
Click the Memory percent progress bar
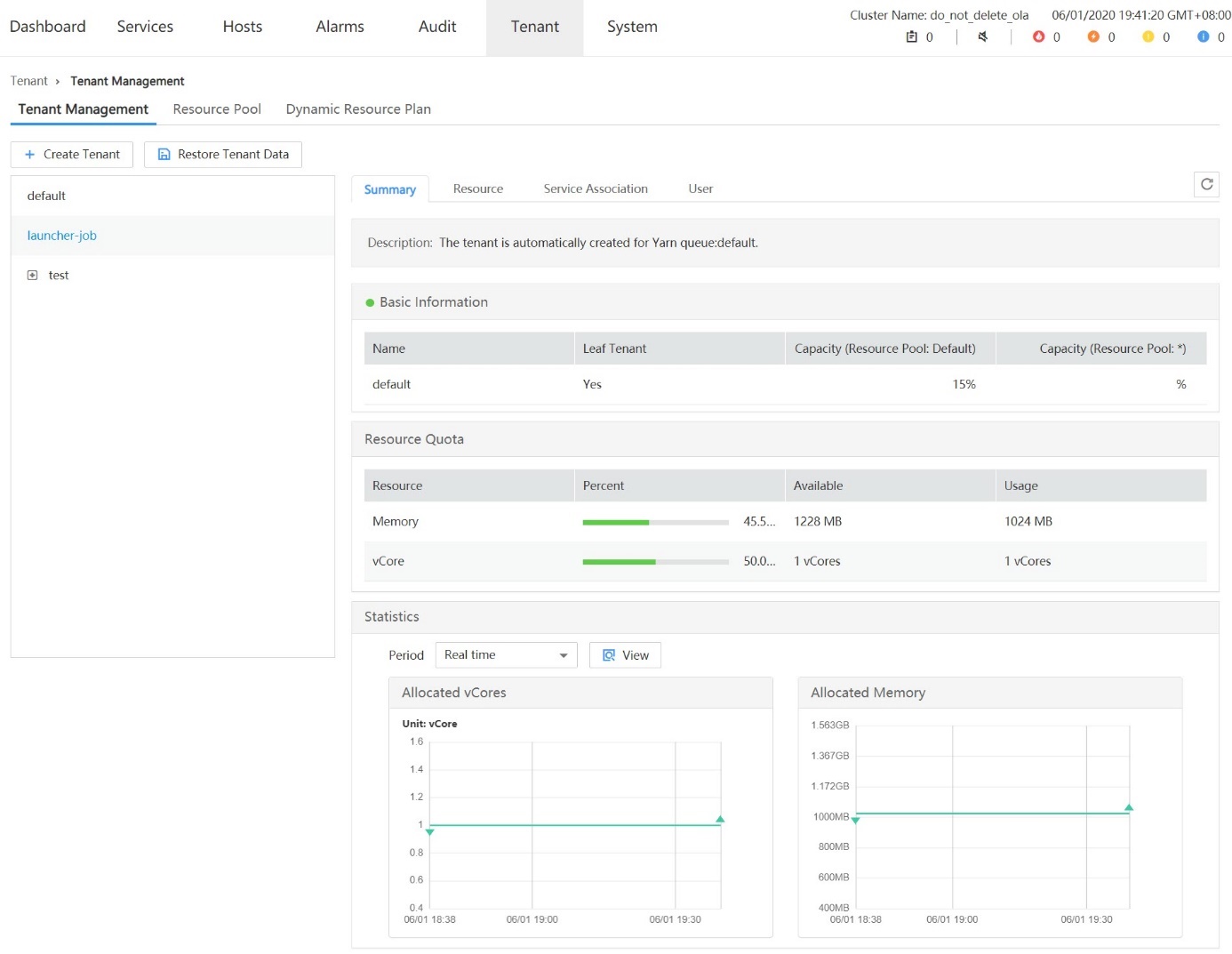tap(656, 522)
